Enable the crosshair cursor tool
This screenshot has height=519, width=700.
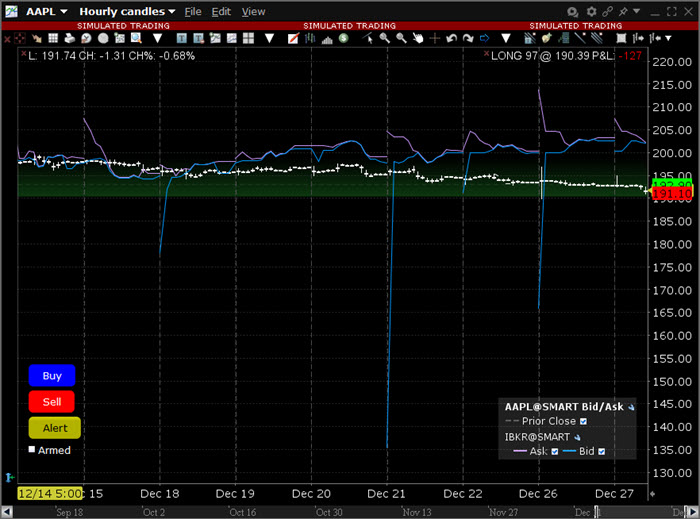pos(435,38)
